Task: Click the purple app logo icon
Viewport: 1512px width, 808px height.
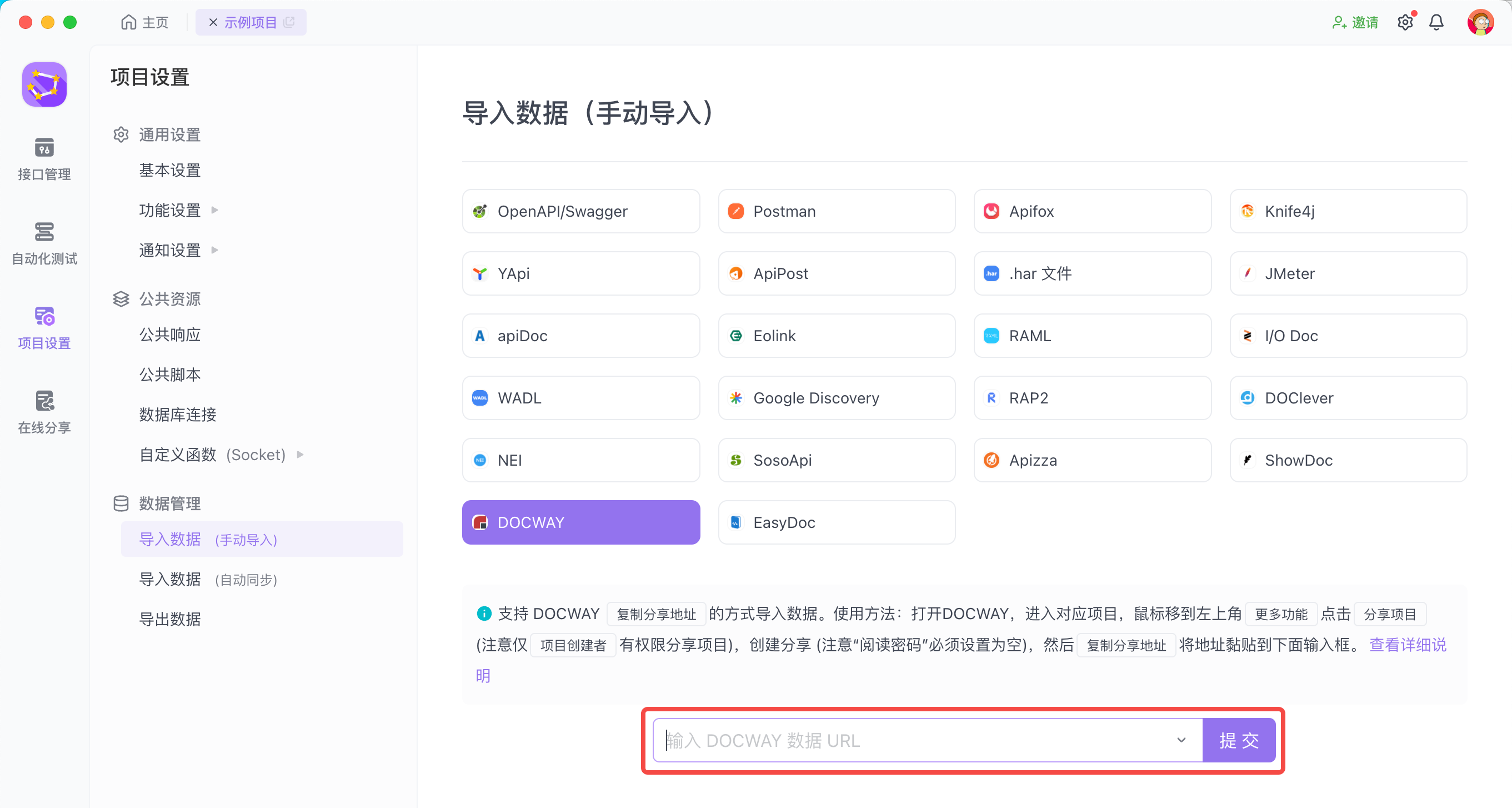Action: 44,84
